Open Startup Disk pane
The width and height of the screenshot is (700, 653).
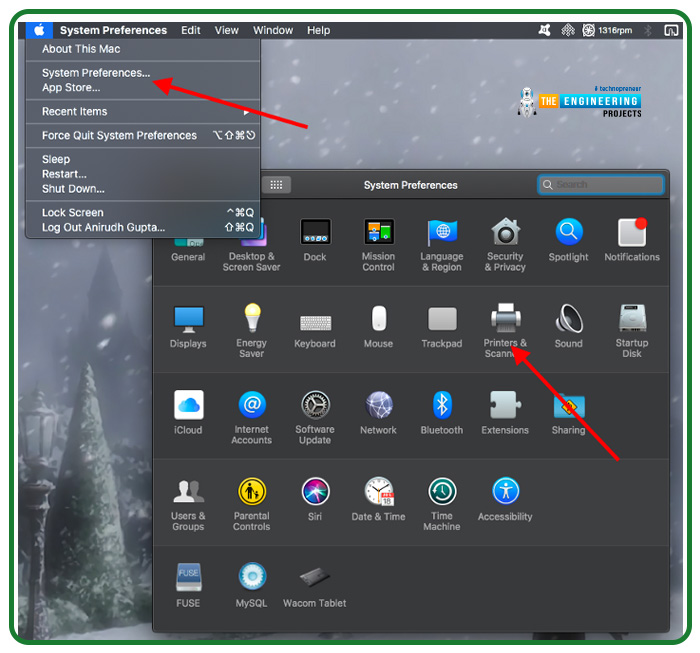[x=632, y=331]
